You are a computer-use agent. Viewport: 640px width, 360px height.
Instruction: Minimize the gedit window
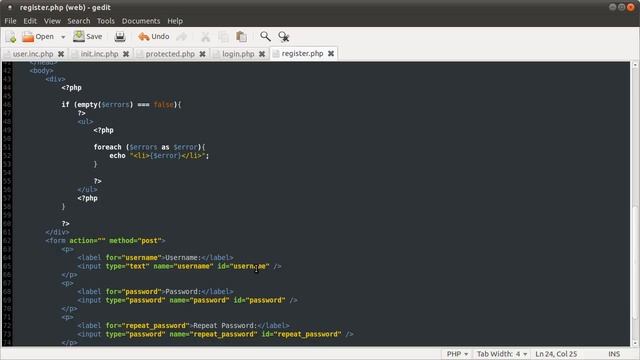click(x=612, y=7)
